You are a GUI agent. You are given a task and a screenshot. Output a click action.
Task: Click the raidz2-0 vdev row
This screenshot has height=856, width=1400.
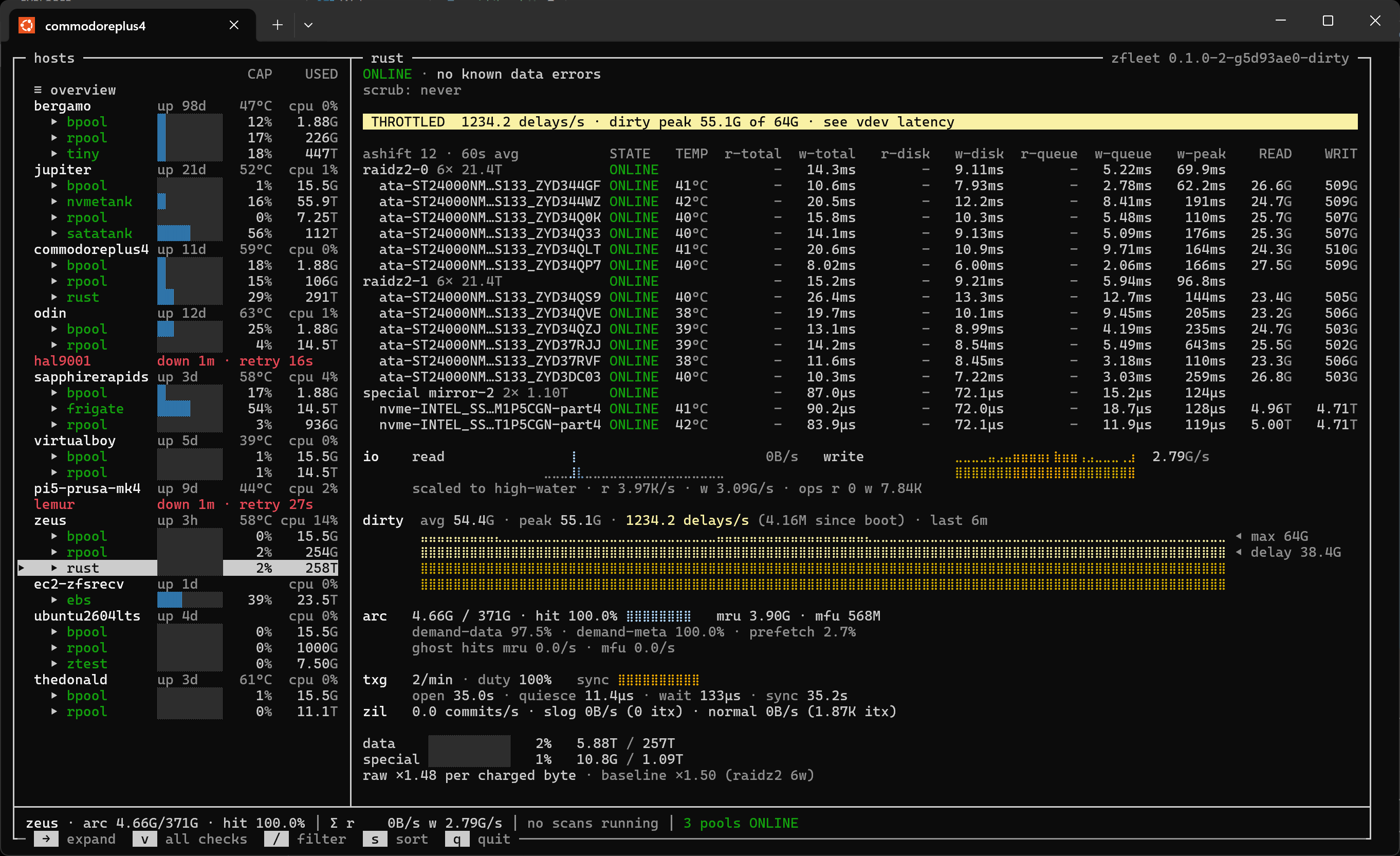860,169
